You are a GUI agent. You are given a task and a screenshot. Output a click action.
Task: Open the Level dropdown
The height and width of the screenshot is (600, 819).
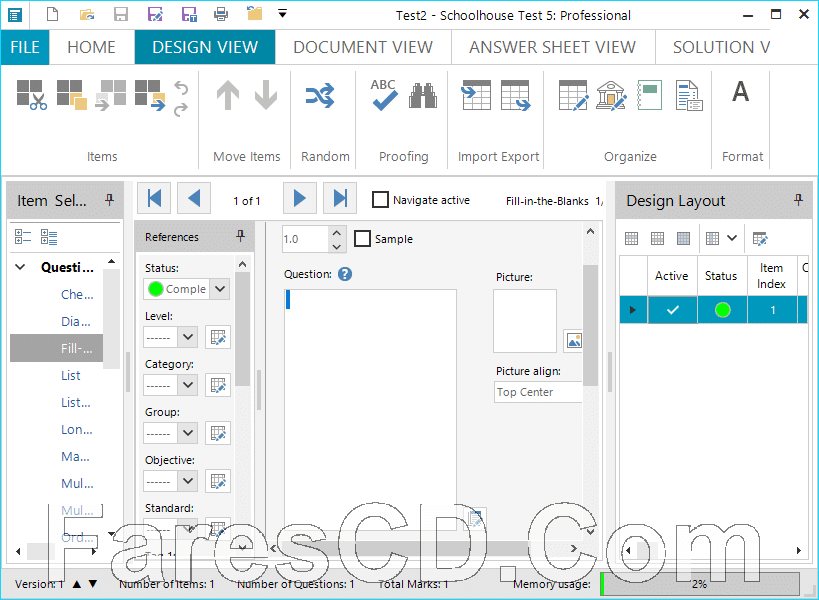(x=188, y=337)
